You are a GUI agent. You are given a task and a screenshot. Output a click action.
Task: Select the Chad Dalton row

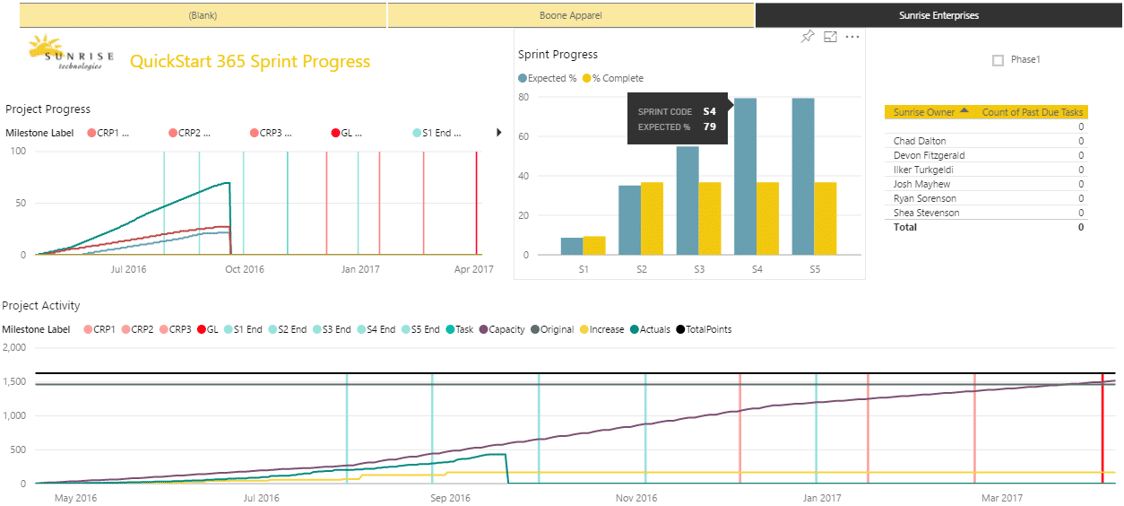click(x=986, y=140)
